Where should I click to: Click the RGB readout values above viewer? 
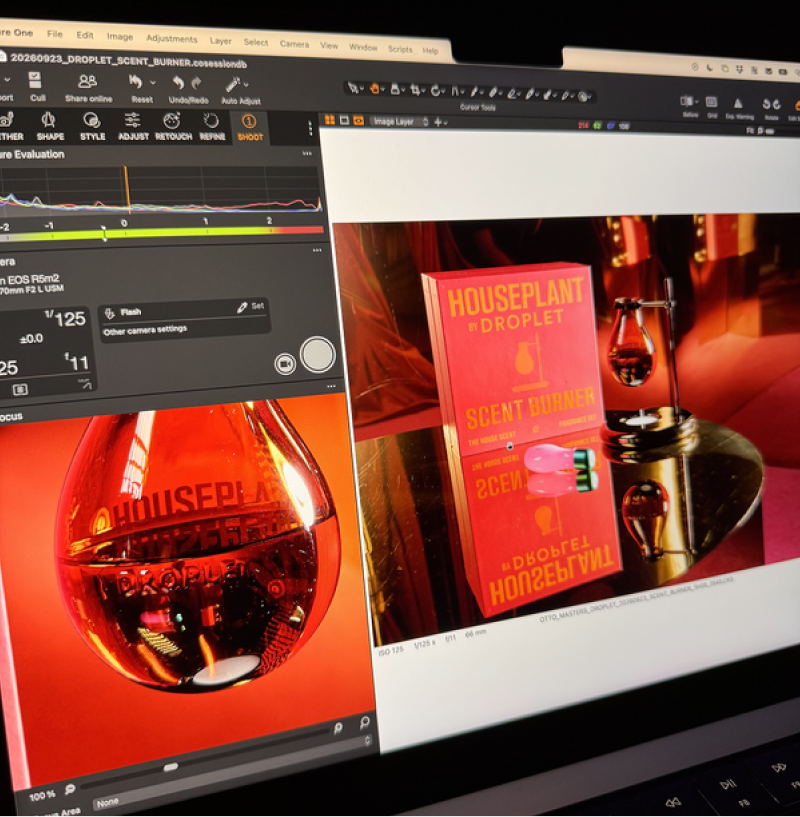coord(604,126)
